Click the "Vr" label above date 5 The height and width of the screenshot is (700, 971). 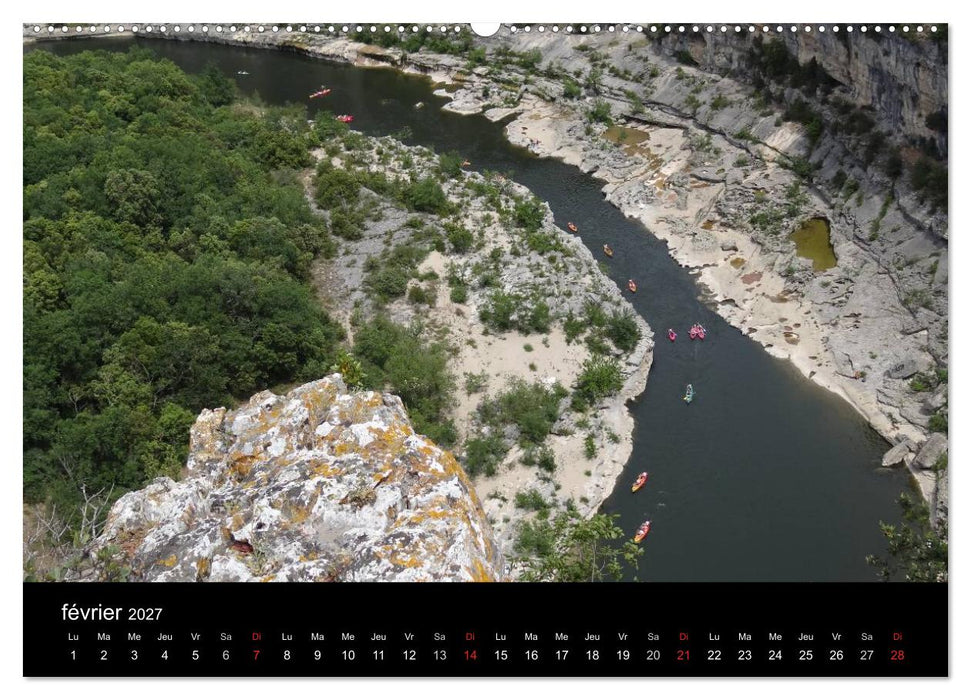195,637
